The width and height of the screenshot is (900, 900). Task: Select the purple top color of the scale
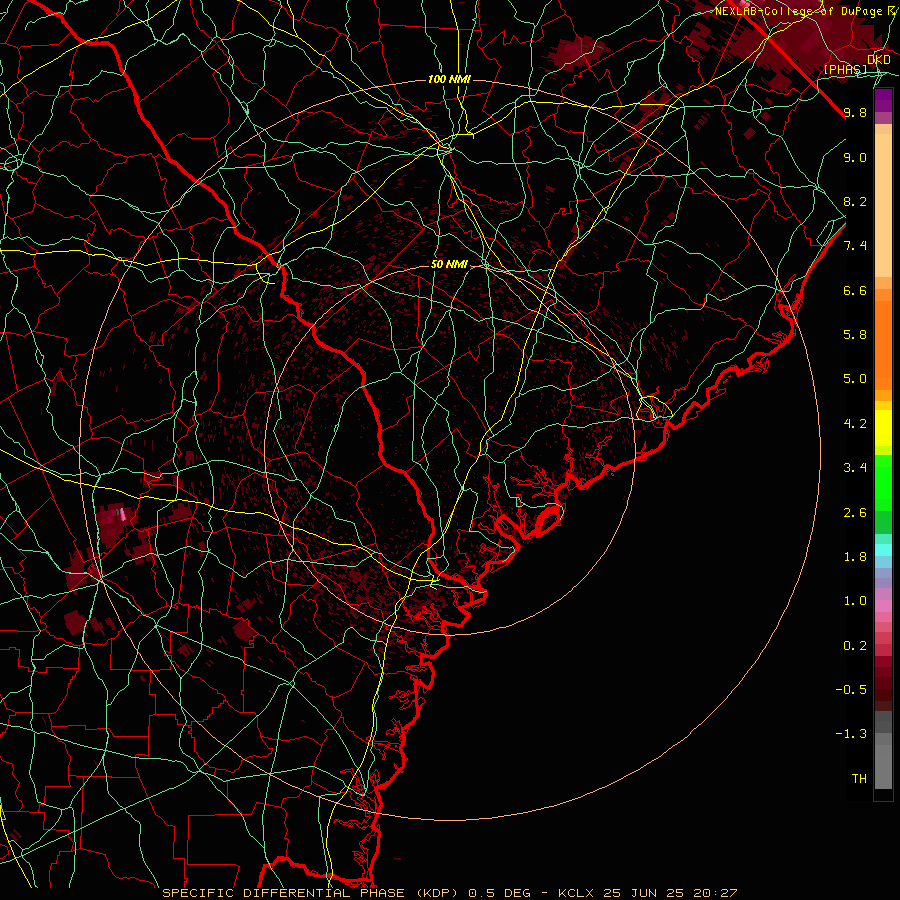tap(883, 99)
